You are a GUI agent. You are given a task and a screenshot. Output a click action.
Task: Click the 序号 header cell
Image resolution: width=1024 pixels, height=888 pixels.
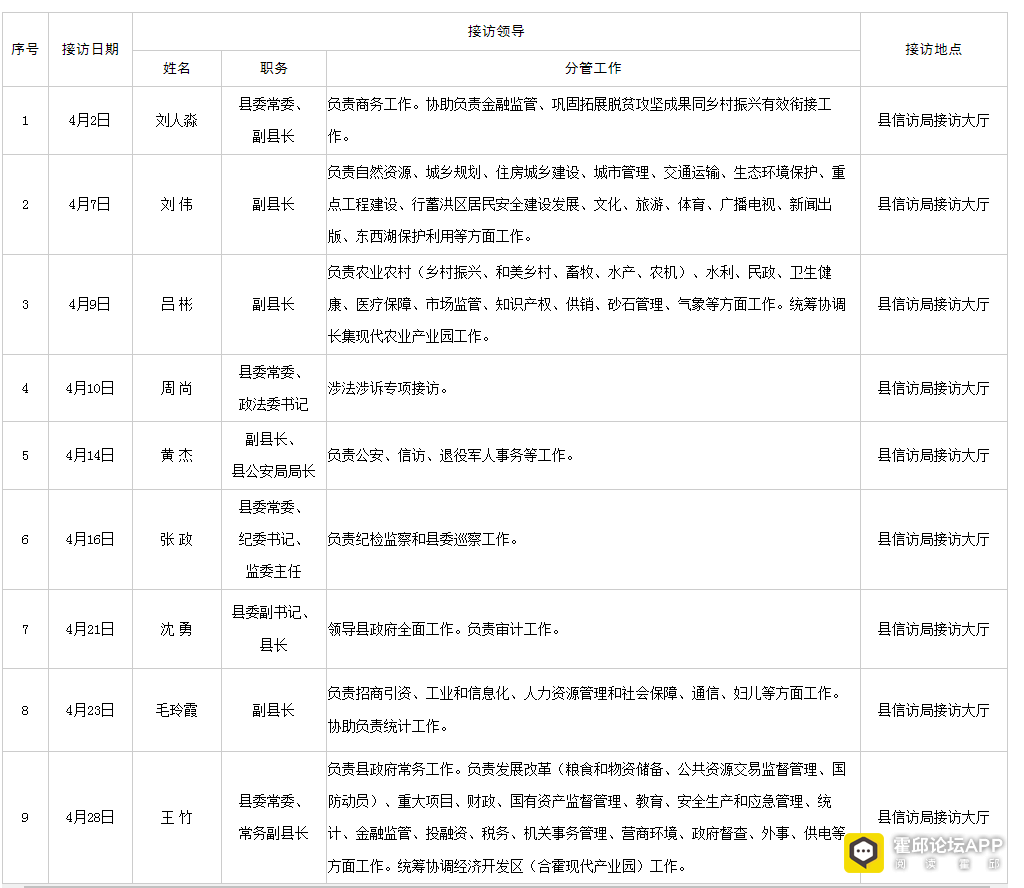pyautogui.click(x=25, y=50)
